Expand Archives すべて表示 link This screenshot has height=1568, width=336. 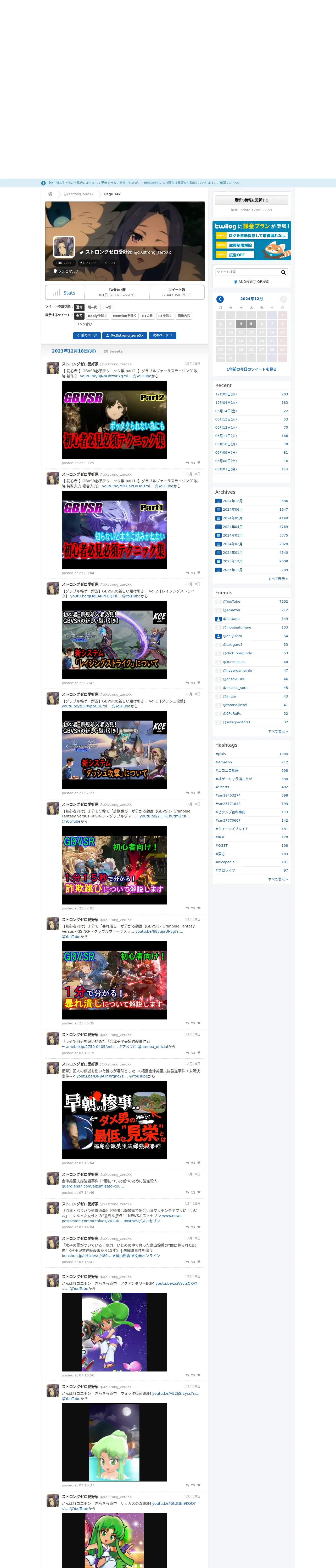[x=278, y=579]
